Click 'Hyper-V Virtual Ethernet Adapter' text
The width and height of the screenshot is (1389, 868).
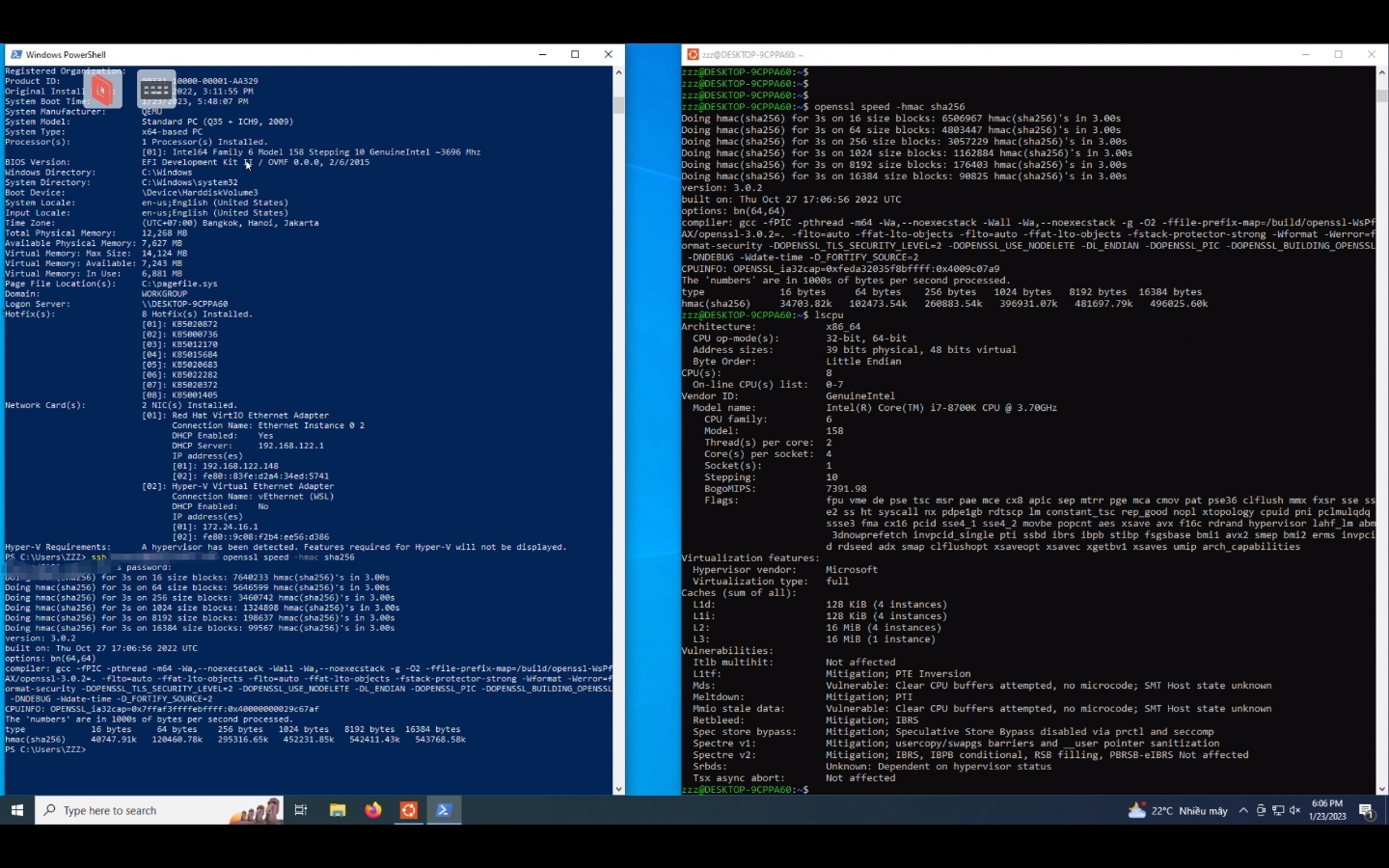point(254,487)
